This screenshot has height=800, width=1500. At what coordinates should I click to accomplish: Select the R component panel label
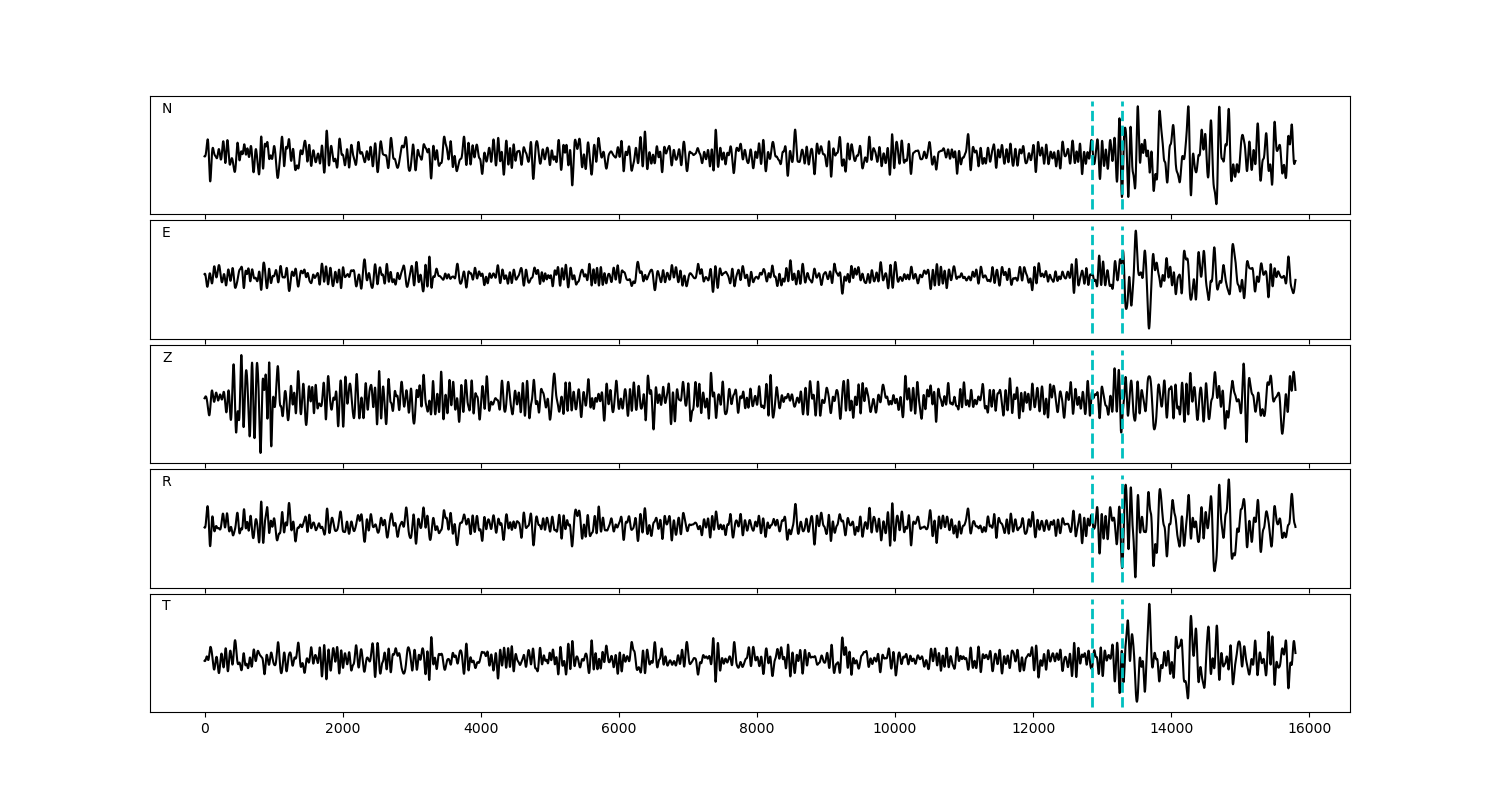(x=167, y=482)
